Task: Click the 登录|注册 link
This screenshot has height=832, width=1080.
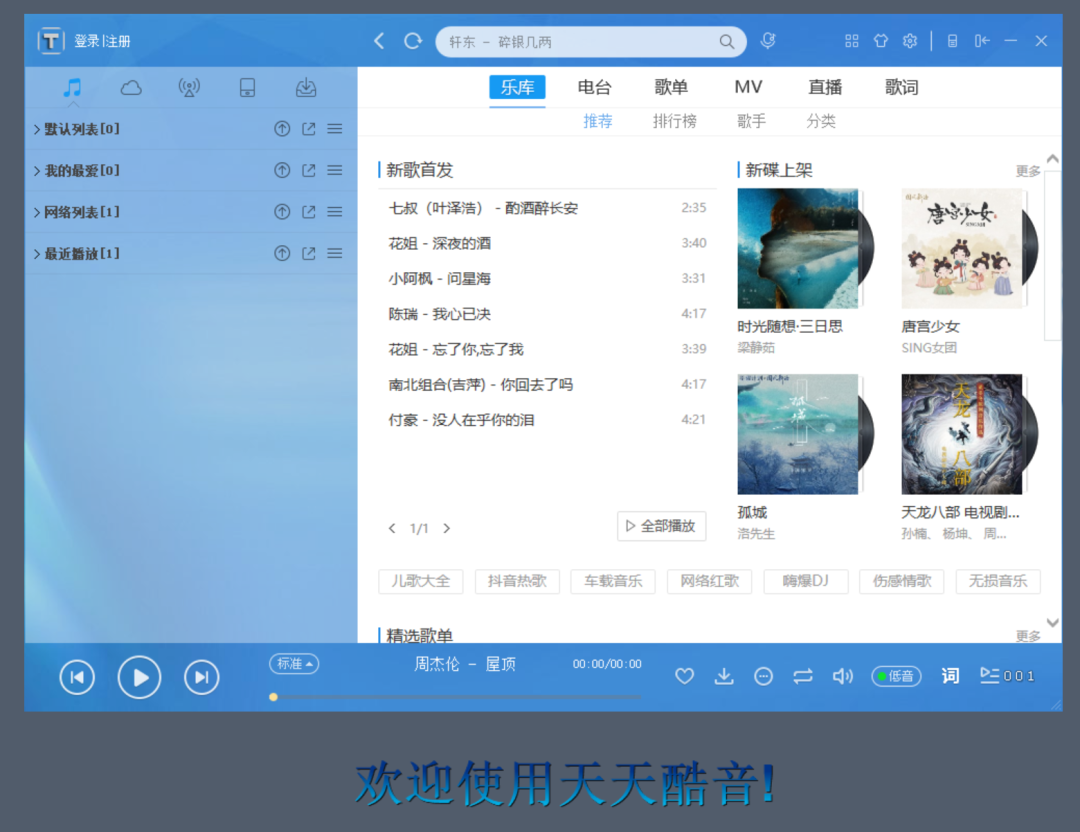Action: point(102,41)
